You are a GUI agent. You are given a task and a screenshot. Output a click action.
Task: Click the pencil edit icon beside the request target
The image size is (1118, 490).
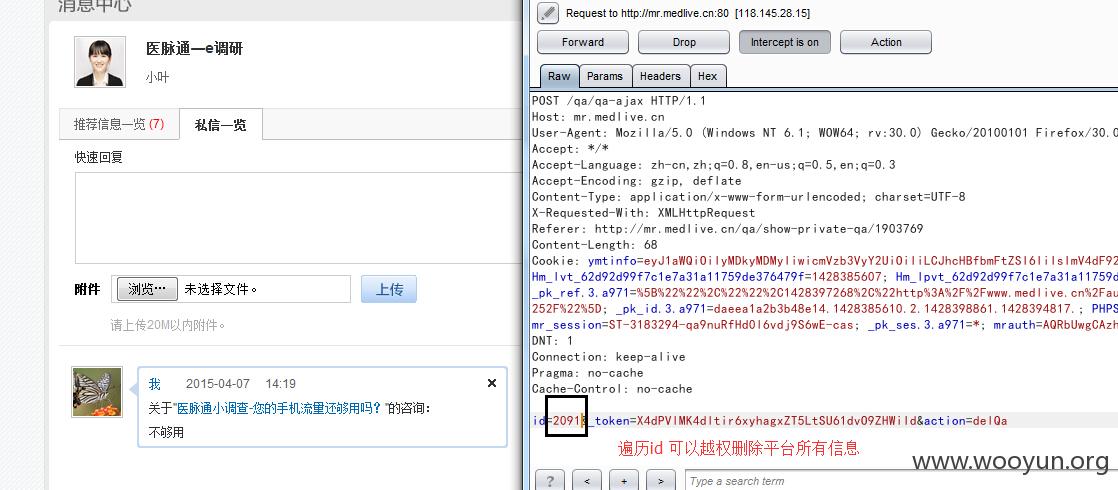[548, 13]
